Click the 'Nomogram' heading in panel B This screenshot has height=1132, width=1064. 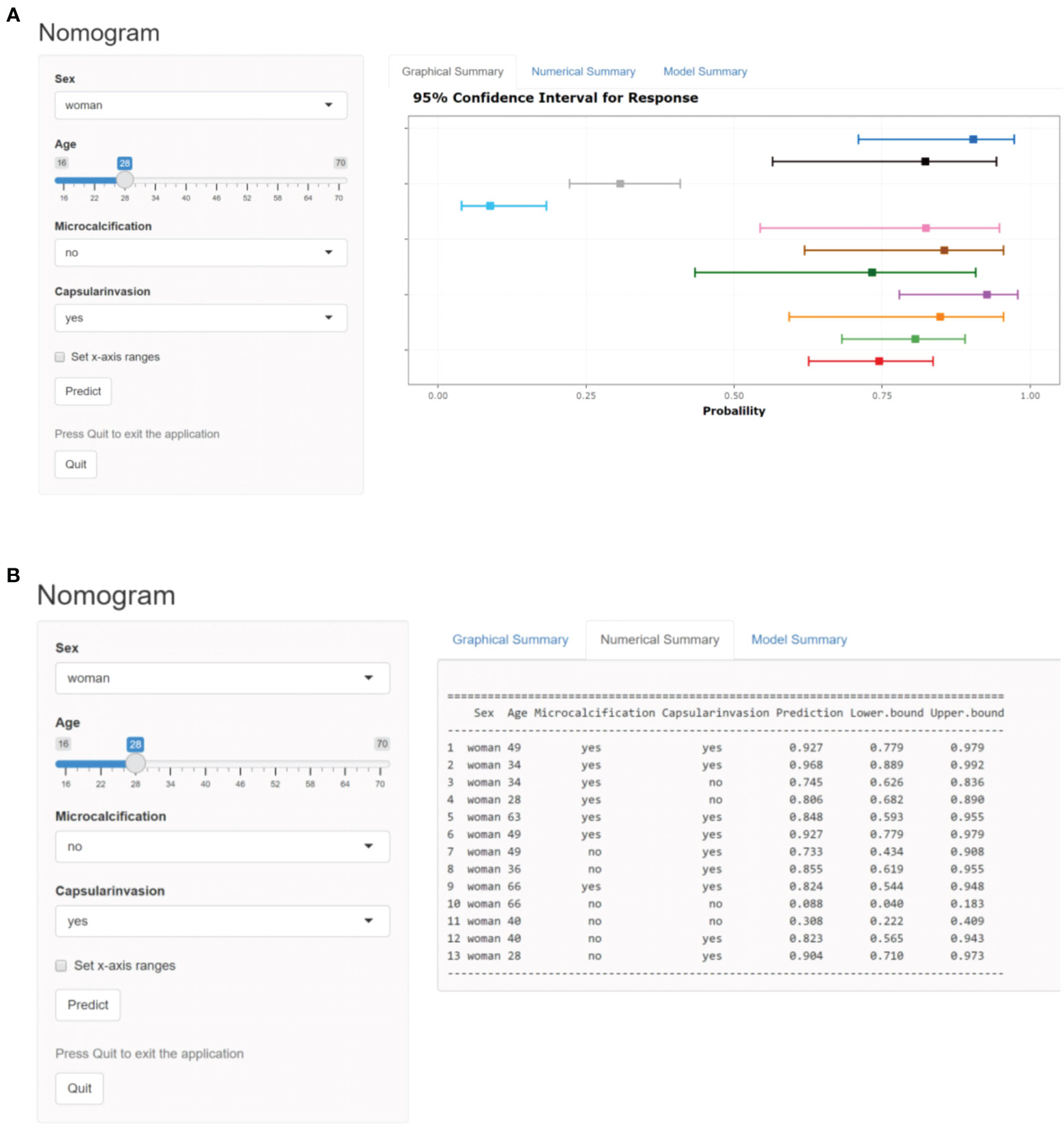[x=106, y=596]
